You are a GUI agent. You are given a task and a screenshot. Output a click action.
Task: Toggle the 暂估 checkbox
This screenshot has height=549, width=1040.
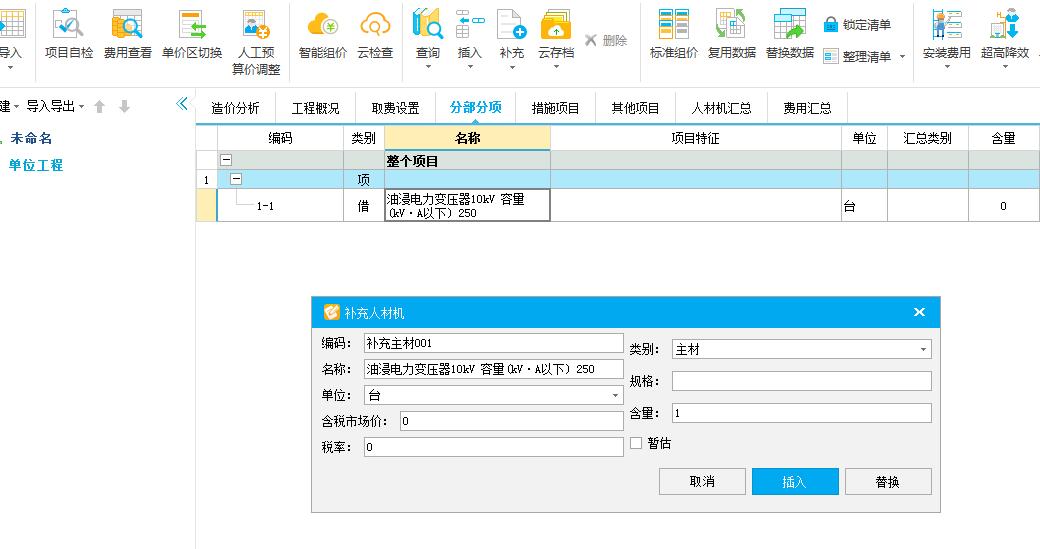(636, 443)
